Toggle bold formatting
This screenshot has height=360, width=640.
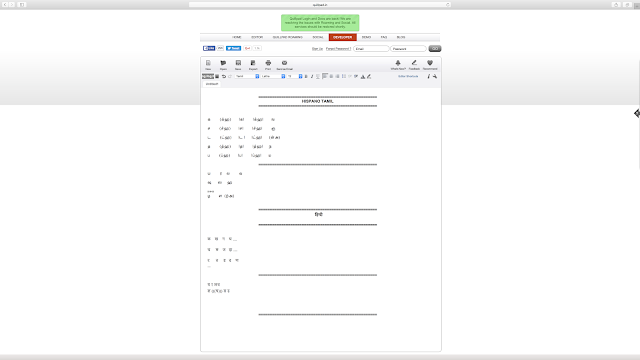(306, 76)
